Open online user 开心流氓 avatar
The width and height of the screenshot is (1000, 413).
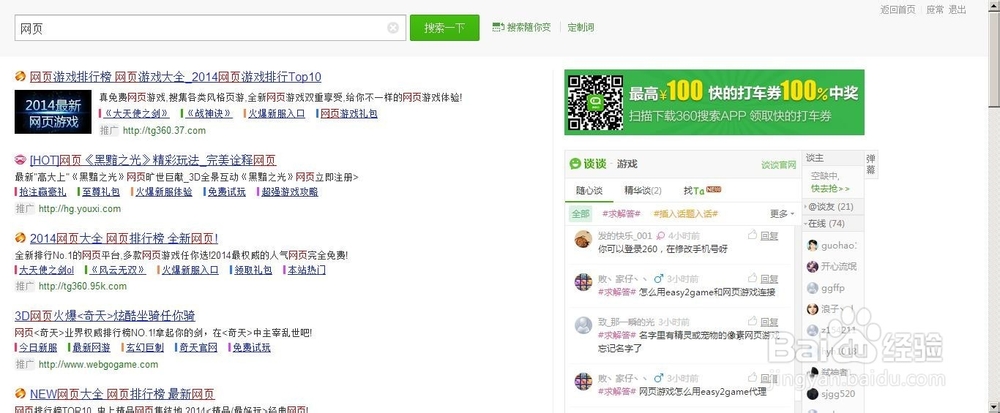pyautogui.click(x=812, y=266)
